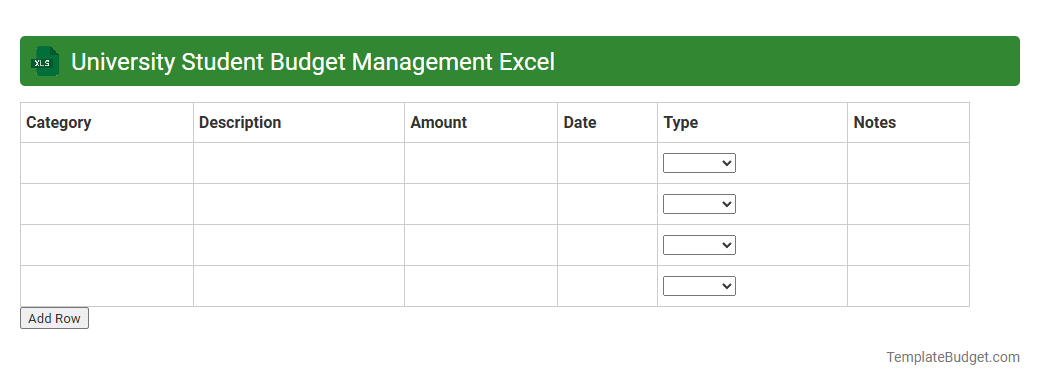Open the Type dropdown in first row
This screenshot has width=1040, height=386.
pyautogui.click(x=699, y=163)
